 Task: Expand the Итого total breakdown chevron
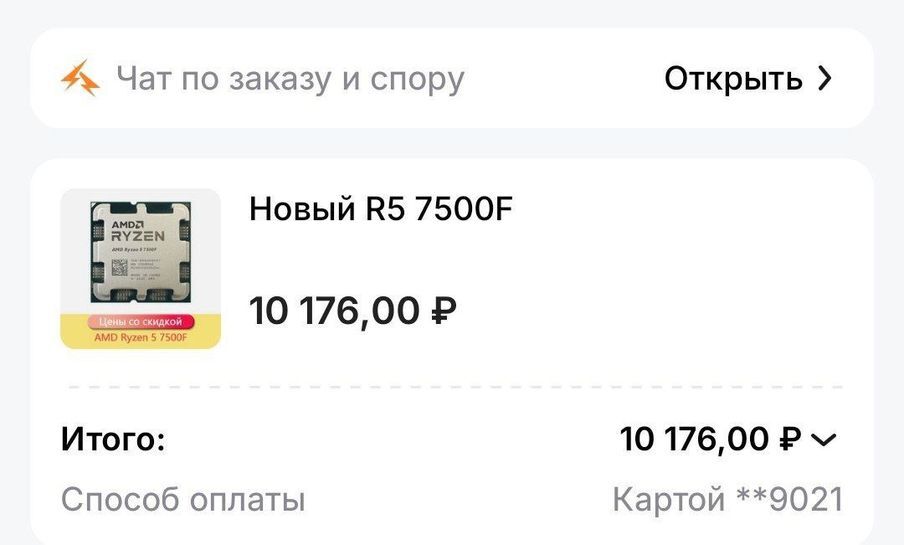coord(823,440)
